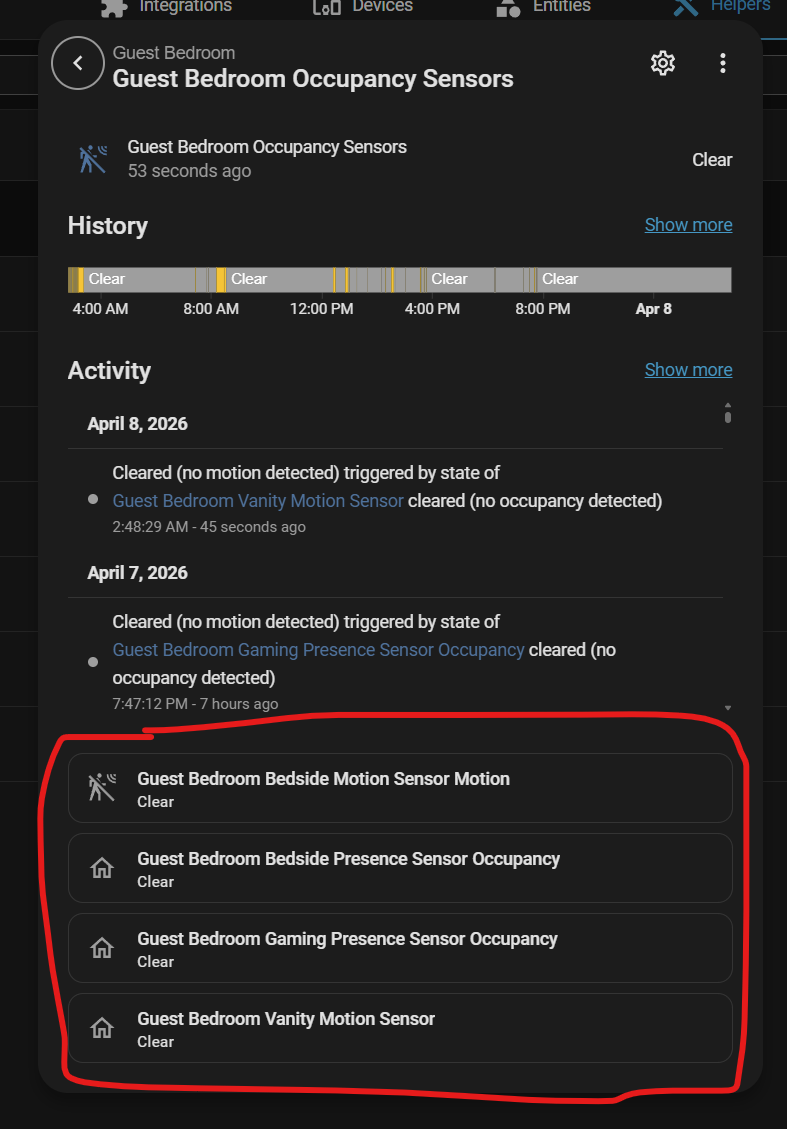
Task: Open the three-dot overflow menu
Action: click(723, 63)
